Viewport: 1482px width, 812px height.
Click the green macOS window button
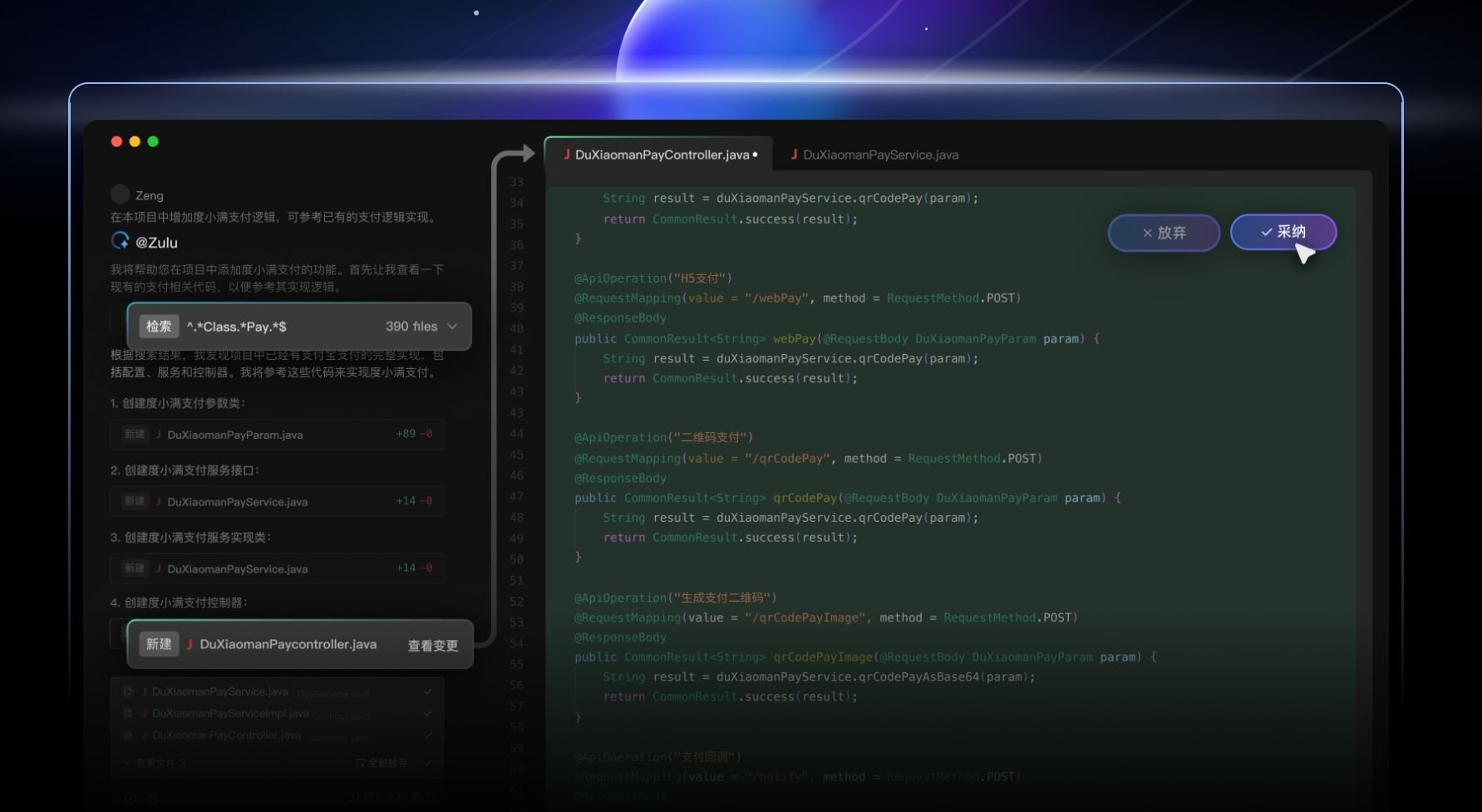[153, 141]
